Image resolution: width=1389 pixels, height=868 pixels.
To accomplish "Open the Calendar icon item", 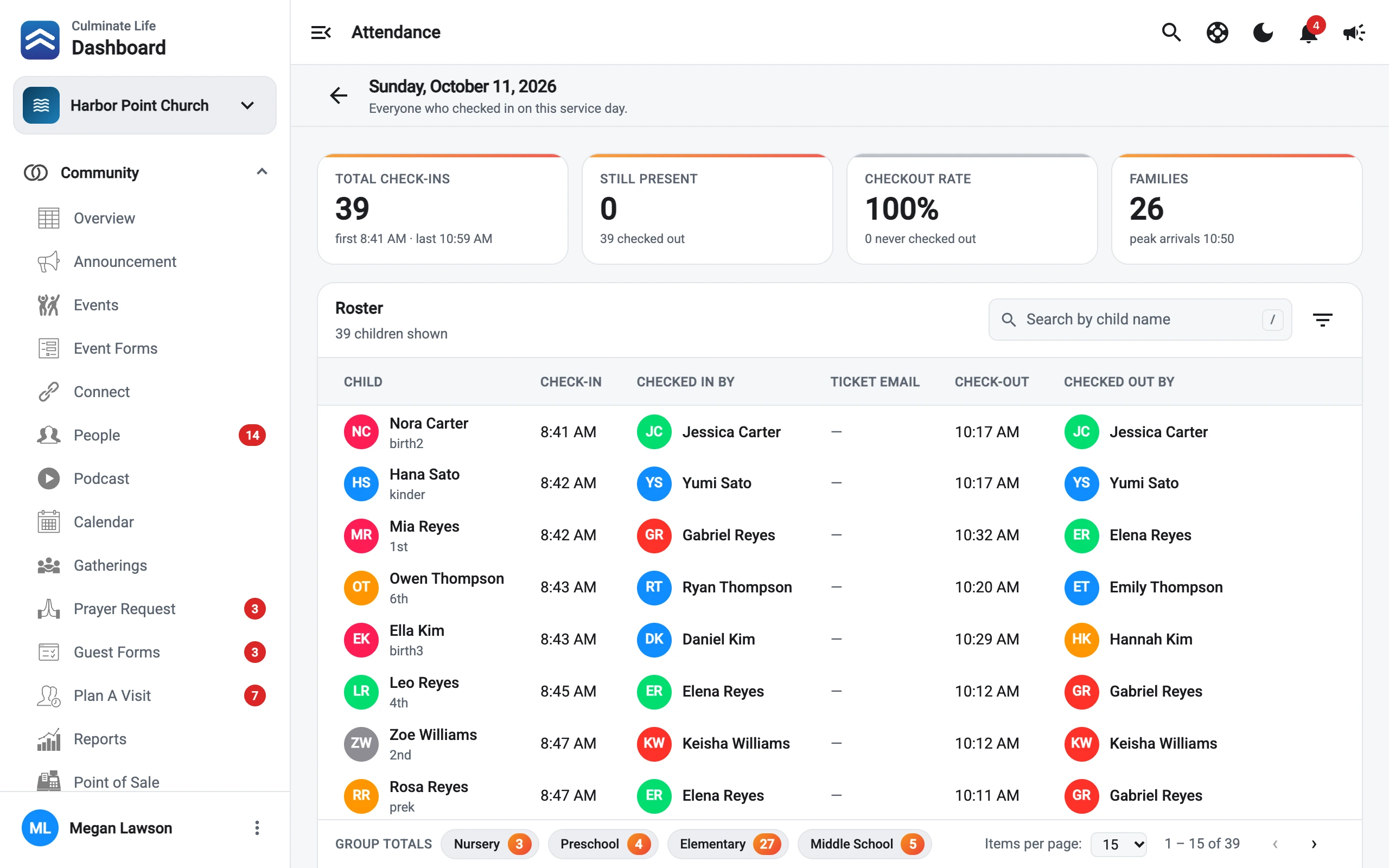I will coord(49,522).
